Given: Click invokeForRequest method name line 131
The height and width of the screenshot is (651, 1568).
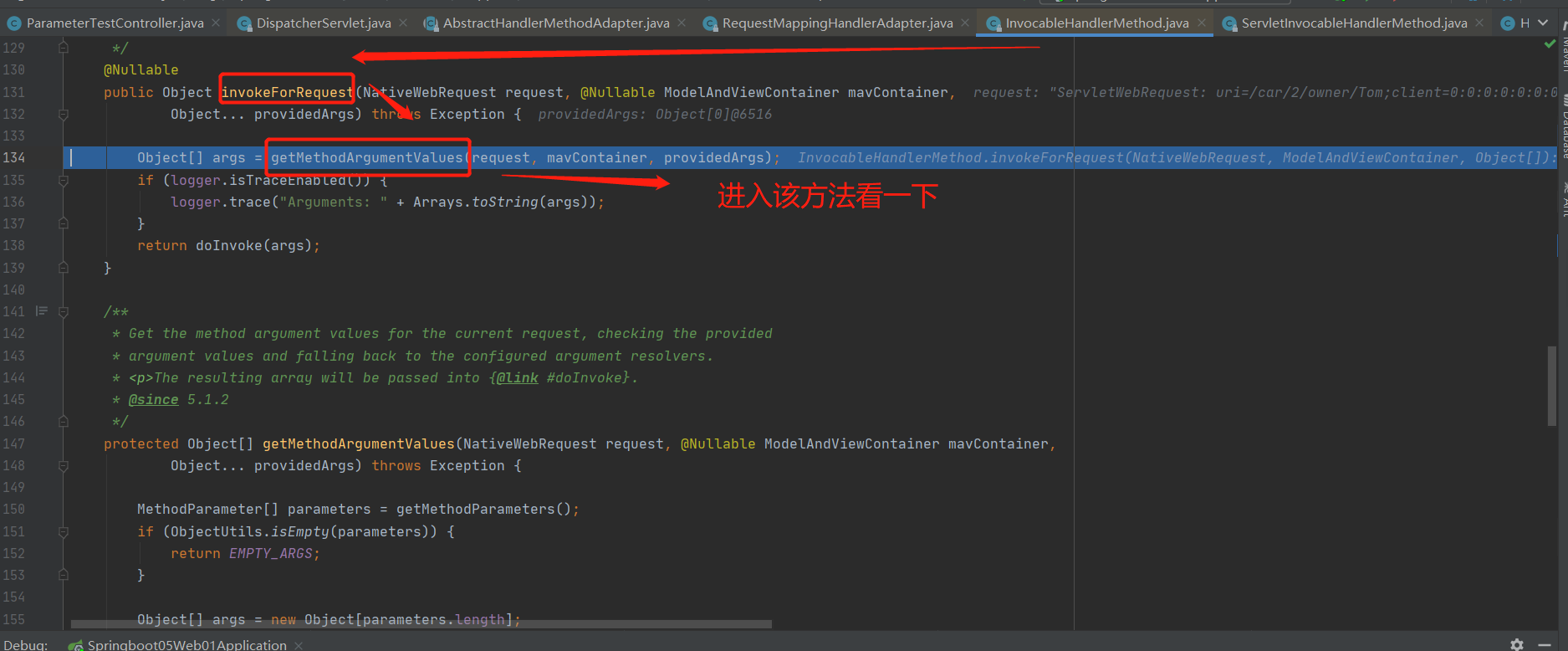Looking at the screenshot, I should 287,92.
